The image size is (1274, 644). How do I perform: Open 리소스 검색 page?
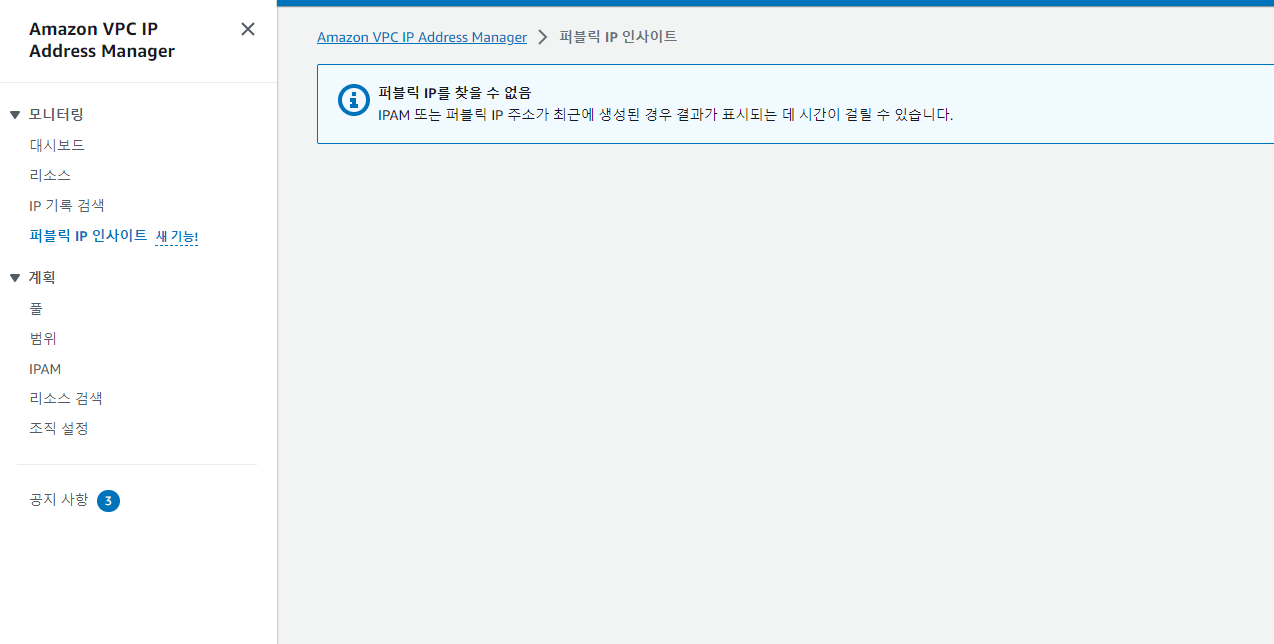(x=66, y=398)
